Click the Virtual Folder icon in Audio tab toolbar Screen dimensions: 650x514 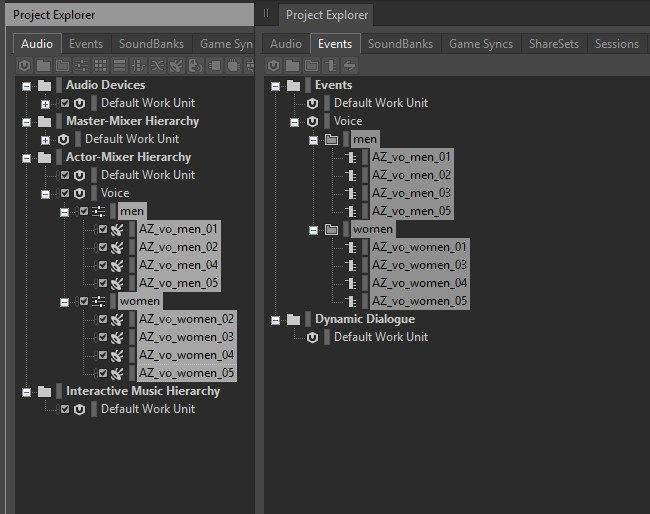tap(63, 65)
